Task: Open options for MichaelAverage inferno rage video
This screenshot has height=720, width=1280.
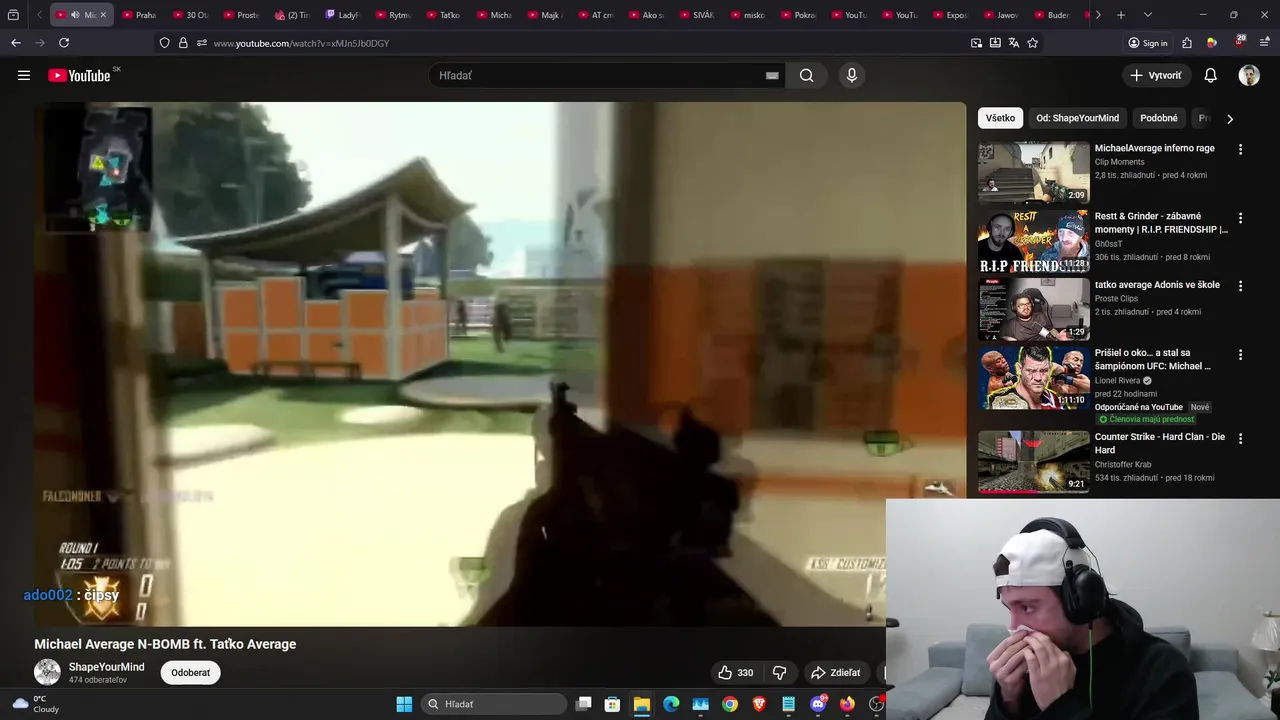Action: 1241,149
